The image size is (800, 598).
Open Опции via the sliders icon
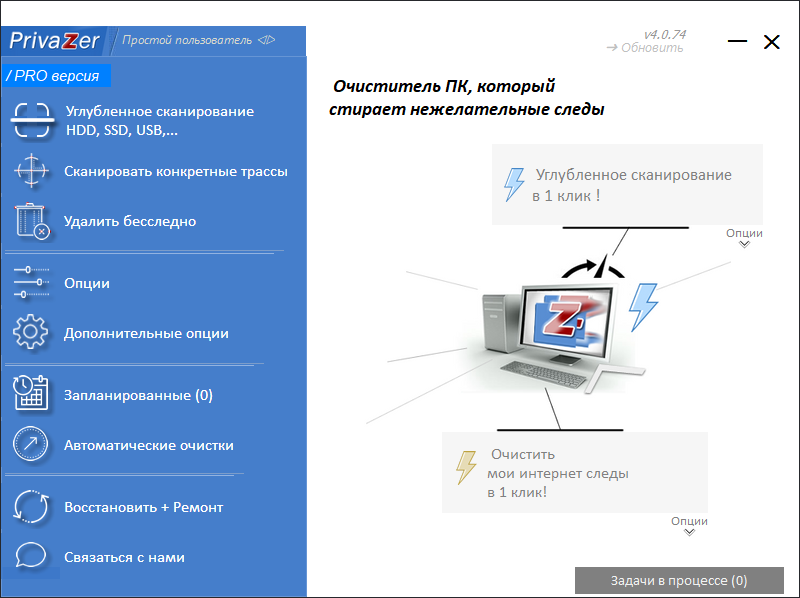(x=31, y=283)
